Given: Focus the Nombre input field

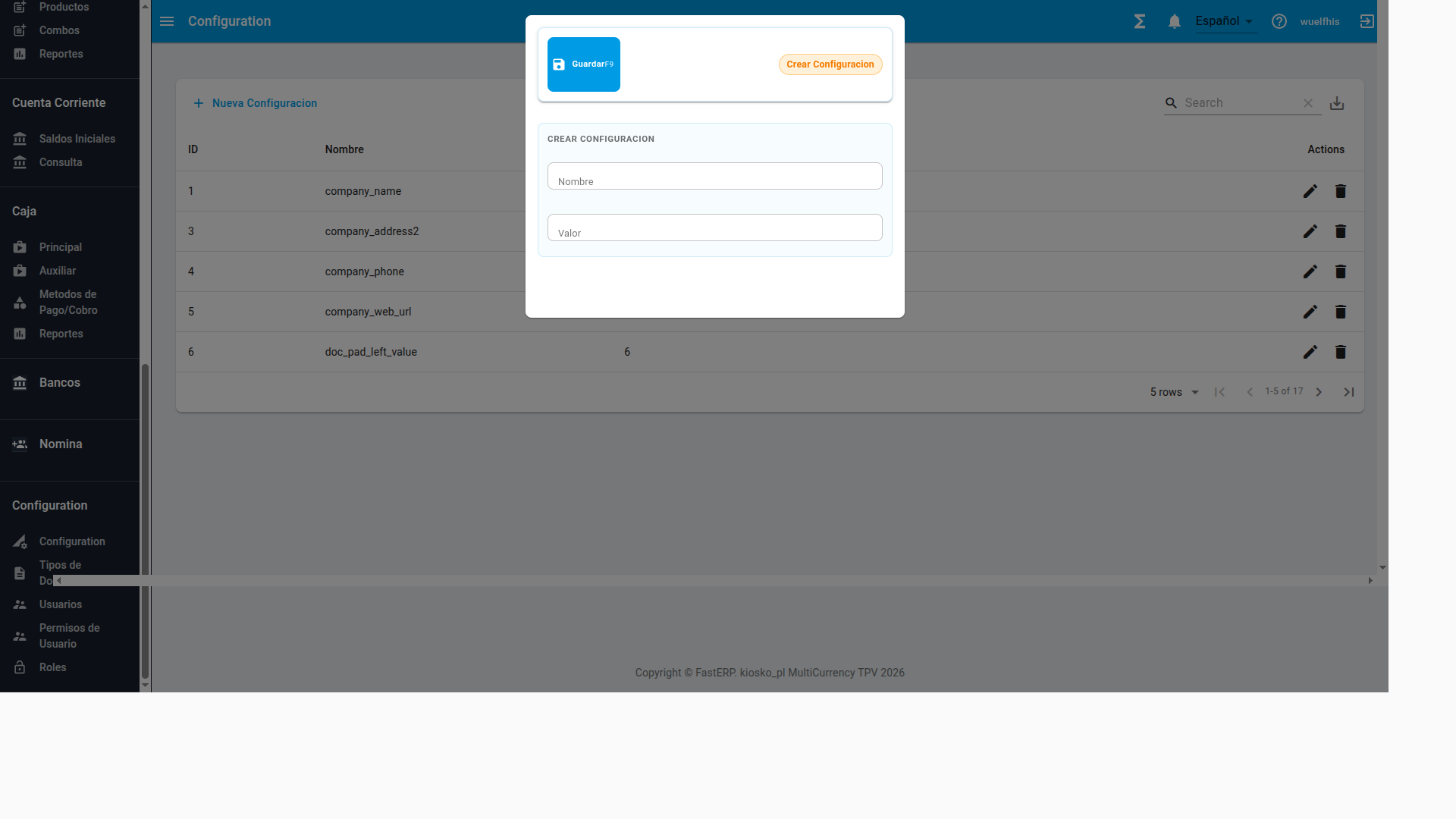Looking at the screenshot, I should click(714, 176).
